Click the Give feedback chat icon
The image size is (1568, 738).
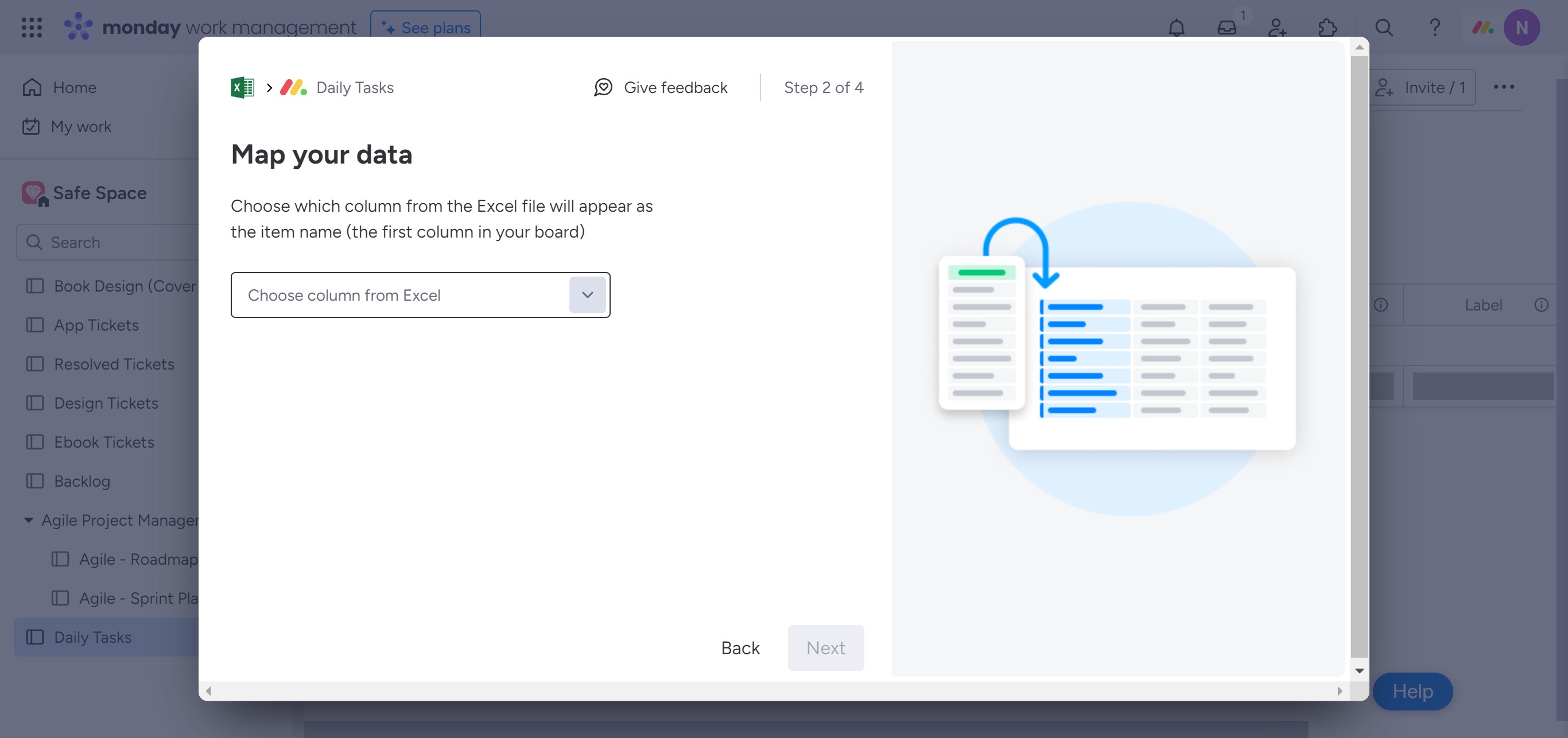[x=603, y=88]
